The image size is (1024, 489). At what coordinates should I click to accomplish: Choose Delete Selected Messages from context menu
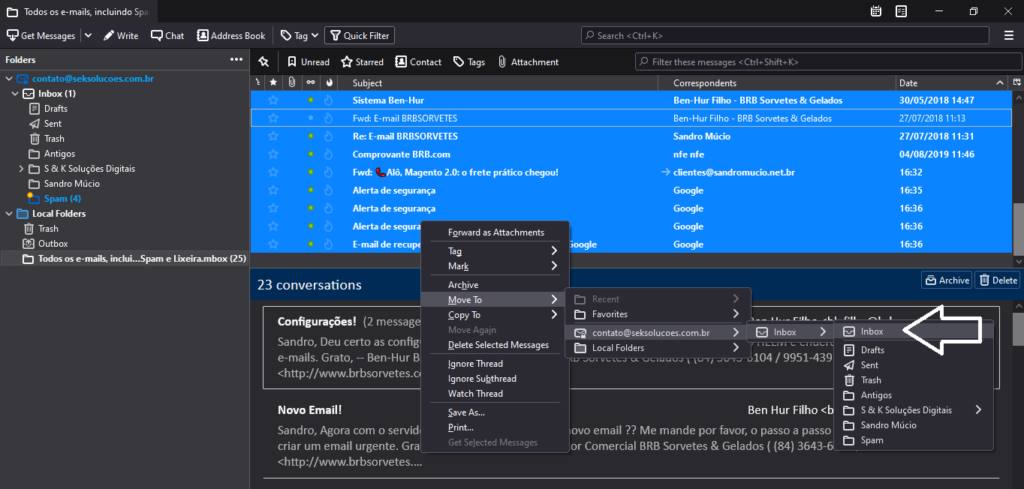(x=498, y=345)
